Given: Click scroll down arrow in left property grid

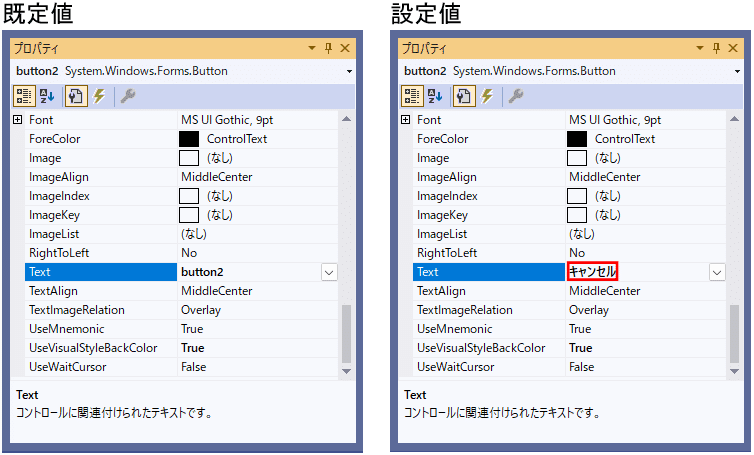Looking at the screenshot, I should [346, 371].
